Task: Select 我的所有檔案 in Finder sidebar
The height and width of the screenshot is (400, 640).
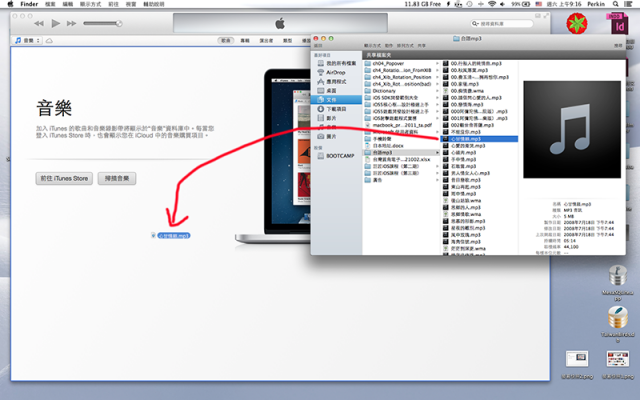Action: 336,63
